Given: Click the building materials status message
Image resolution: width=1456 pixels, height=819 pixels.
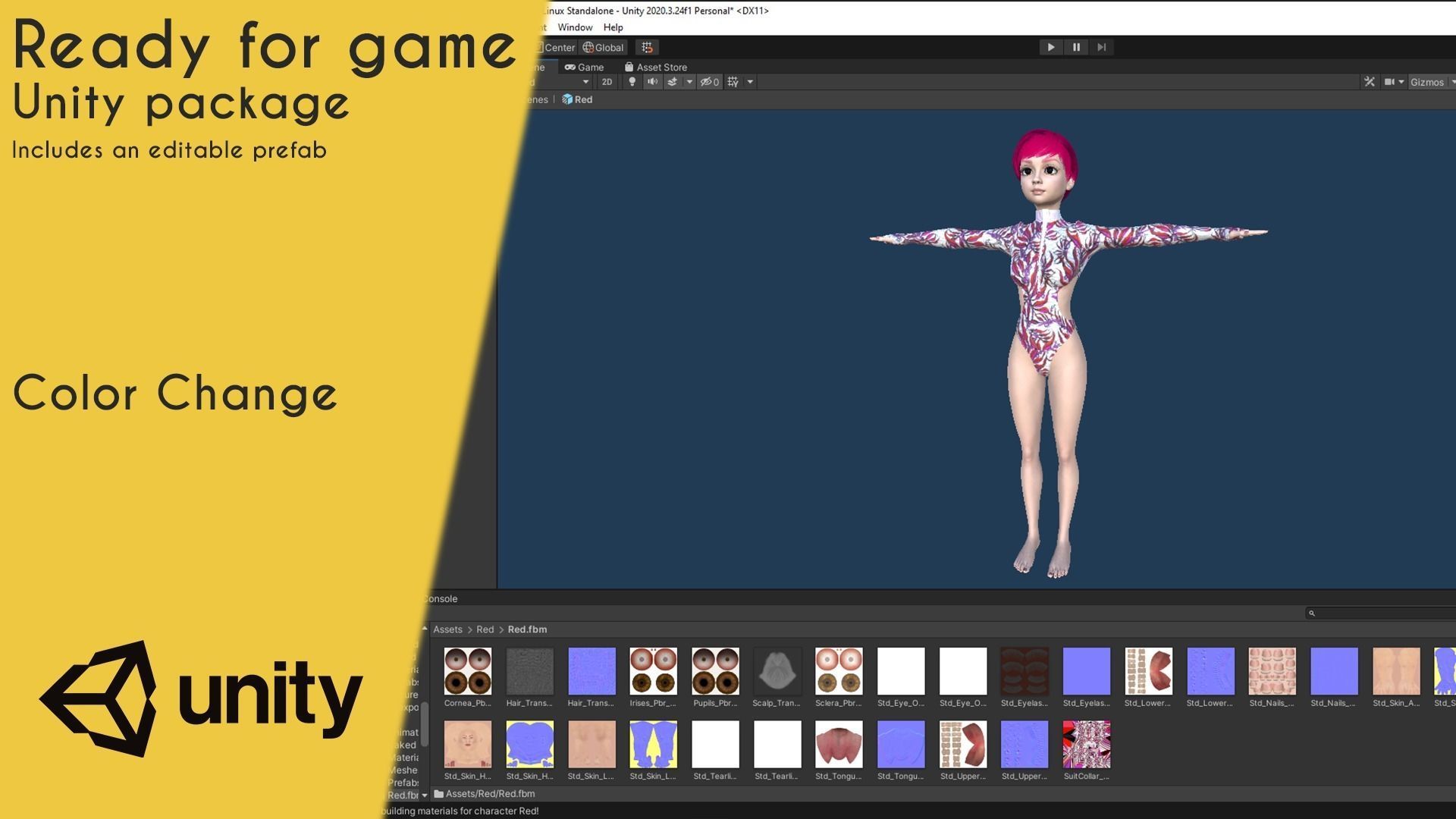Looking at the screenshot, I should tap(460, 811).
